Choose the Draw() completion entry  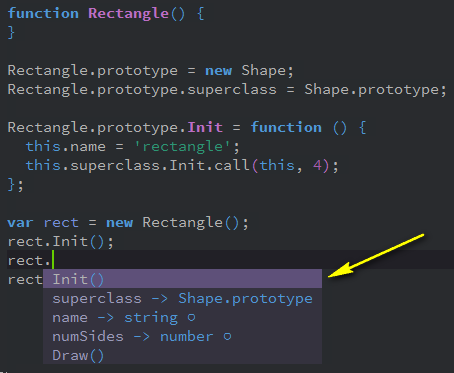(x=182, y=355)
